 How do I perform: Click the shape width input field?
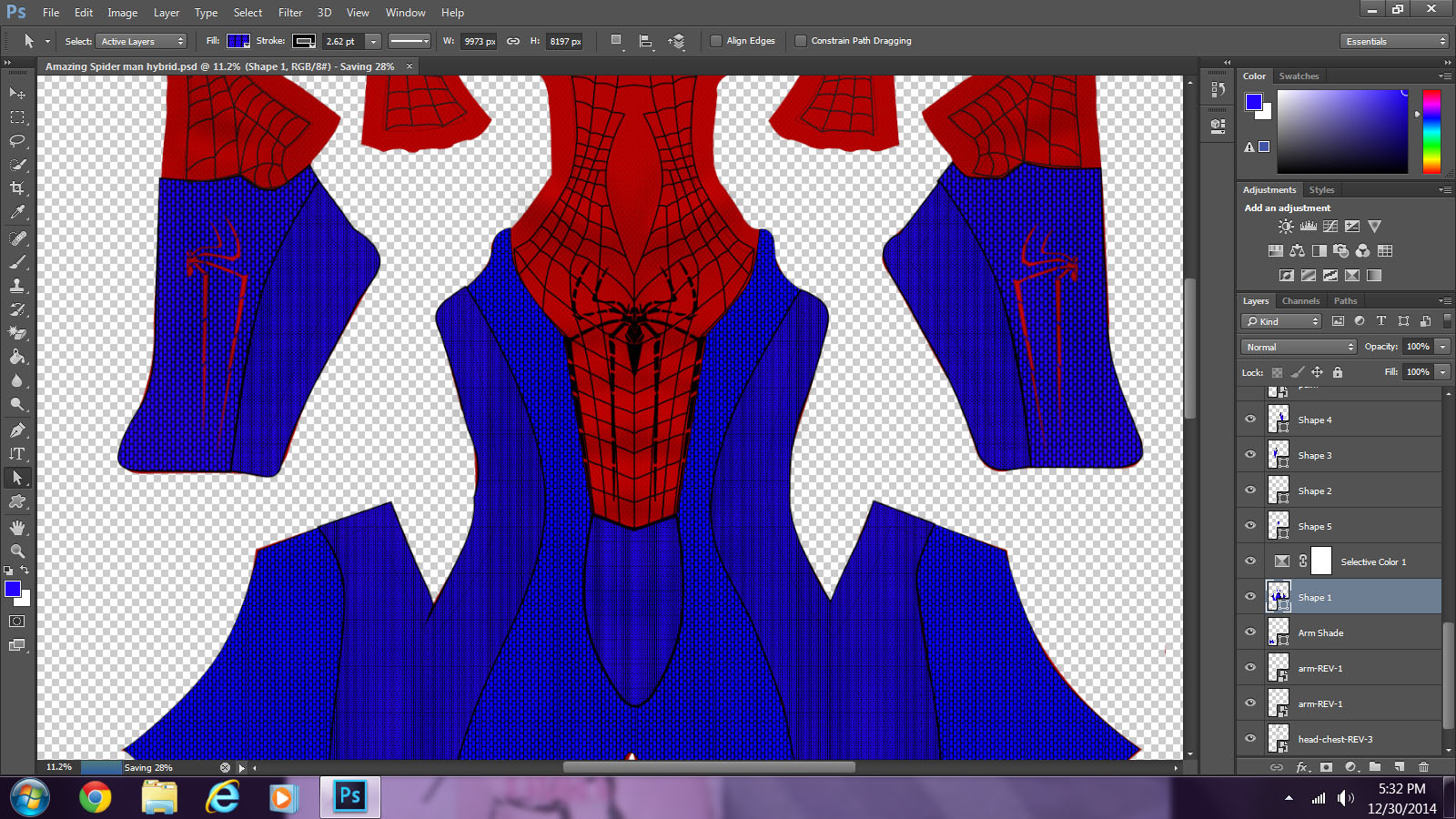(x=479, y=41)
